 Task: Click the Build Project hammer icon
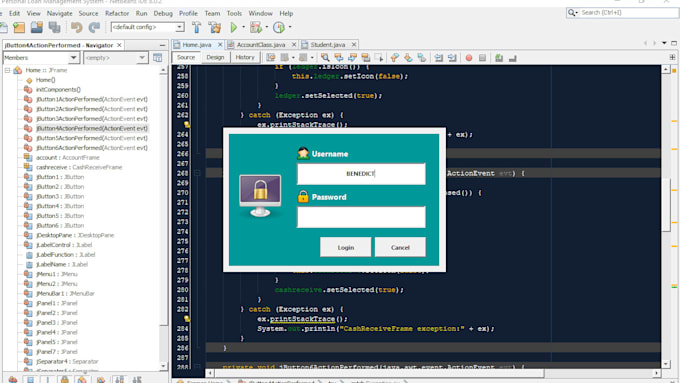click(x=196, y=27)
